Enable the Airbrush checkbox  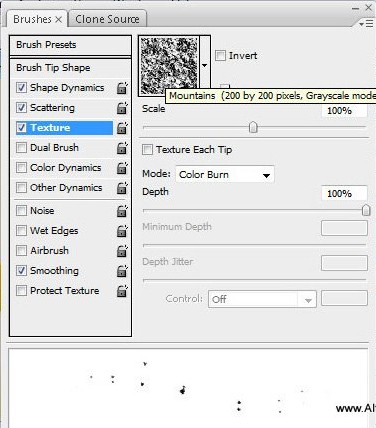point(21,251)
